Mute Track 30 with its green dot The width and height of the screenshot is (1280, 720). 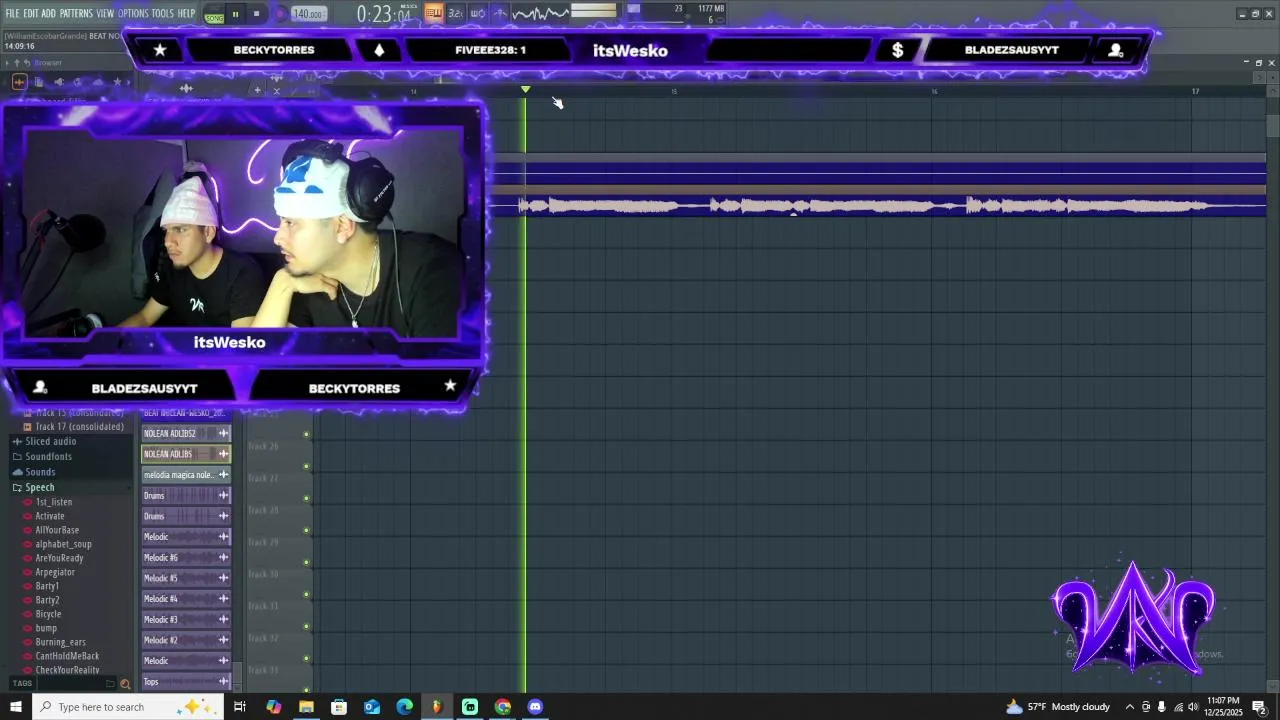click(306, 594)
